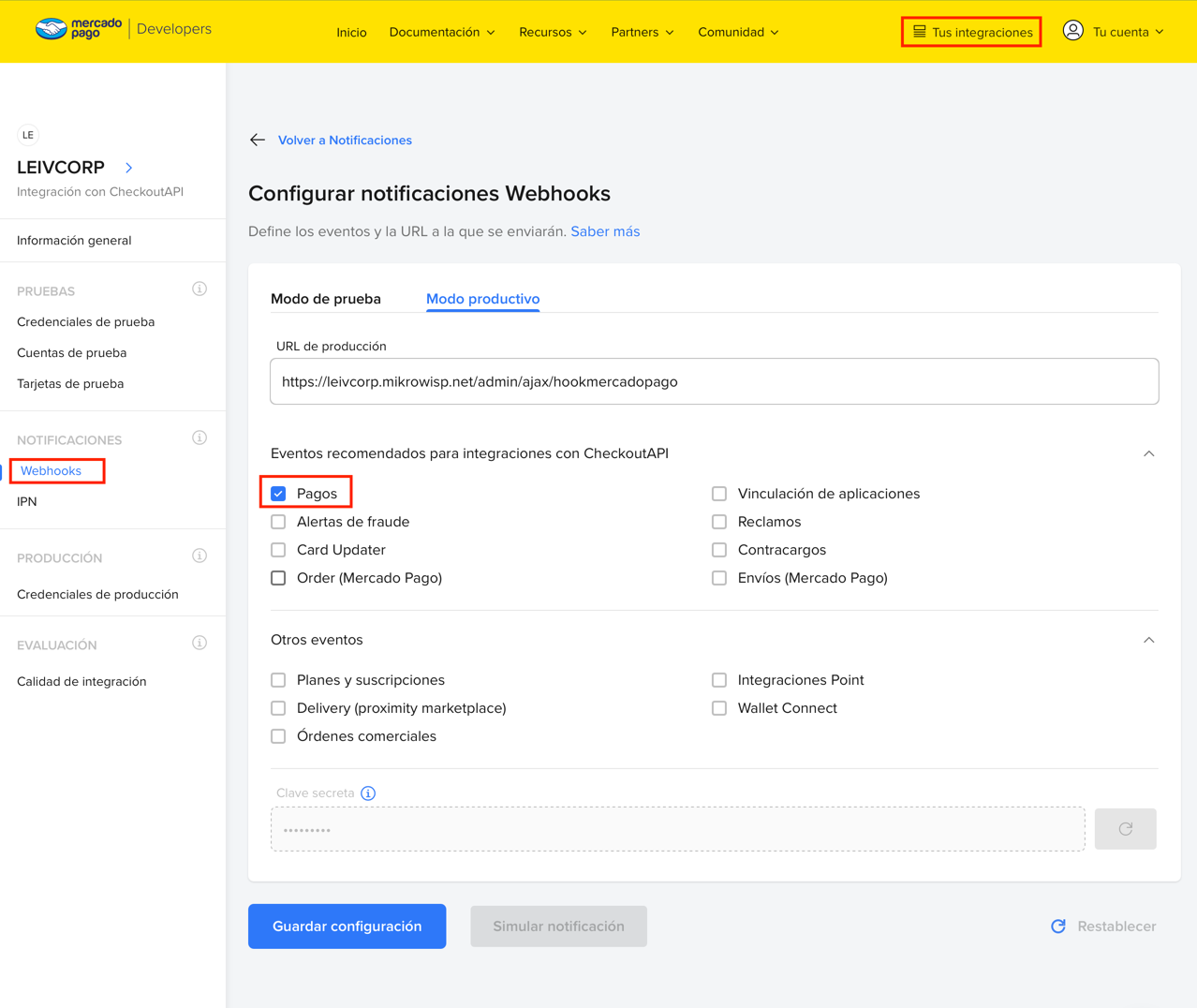Select the Modo productivo tab
The image size is (1197, 1008).
pos(482,299)
